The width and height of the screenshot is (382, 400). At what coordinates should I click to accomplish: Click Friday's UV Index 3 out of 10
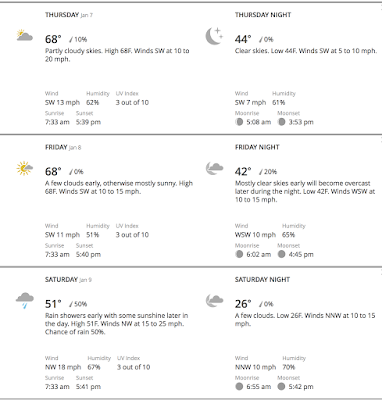[x=132, y=235]
